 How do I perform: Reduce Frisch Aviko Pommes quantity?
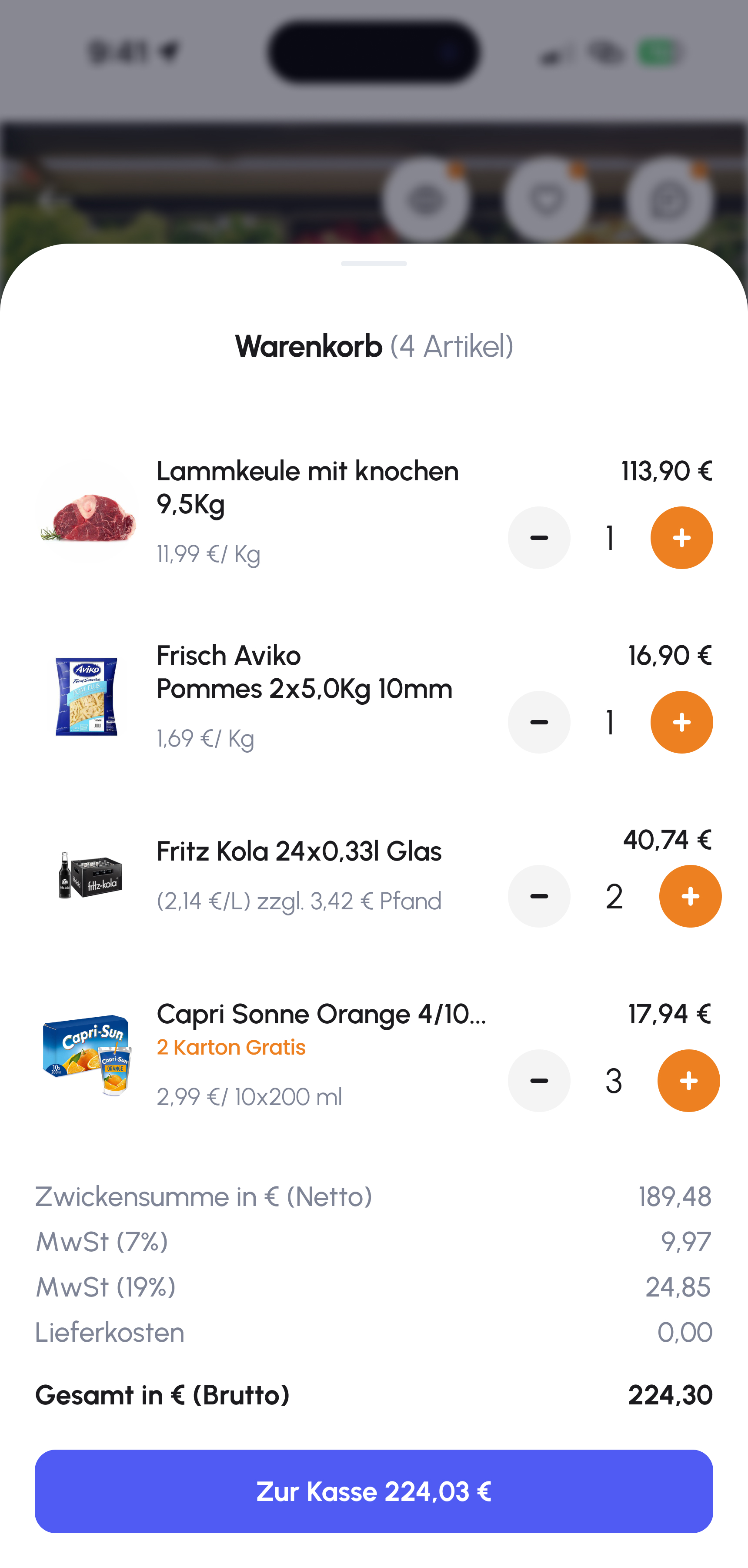point(539,722)
